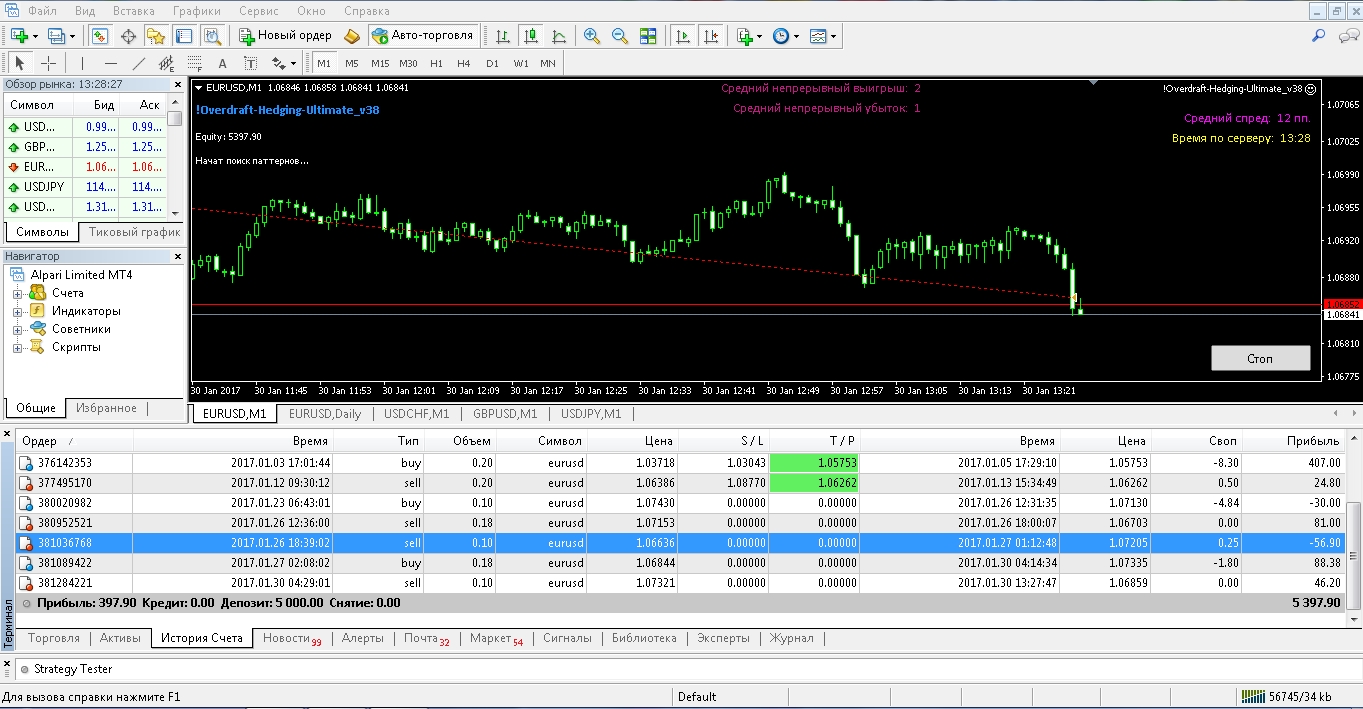Open the profiles icon in toolbar

point(56,36)
